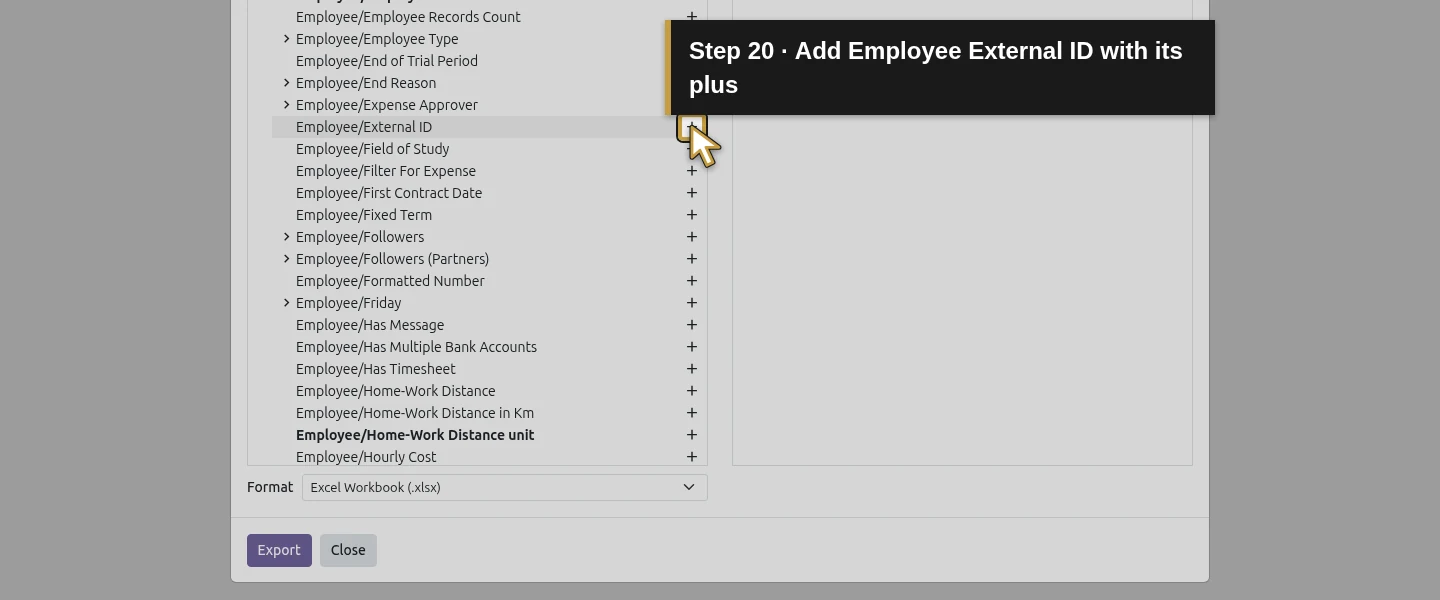1440x600 pixels.
Task: Select 'Employee/Employee Records Count' label
Action: point(408,17)
